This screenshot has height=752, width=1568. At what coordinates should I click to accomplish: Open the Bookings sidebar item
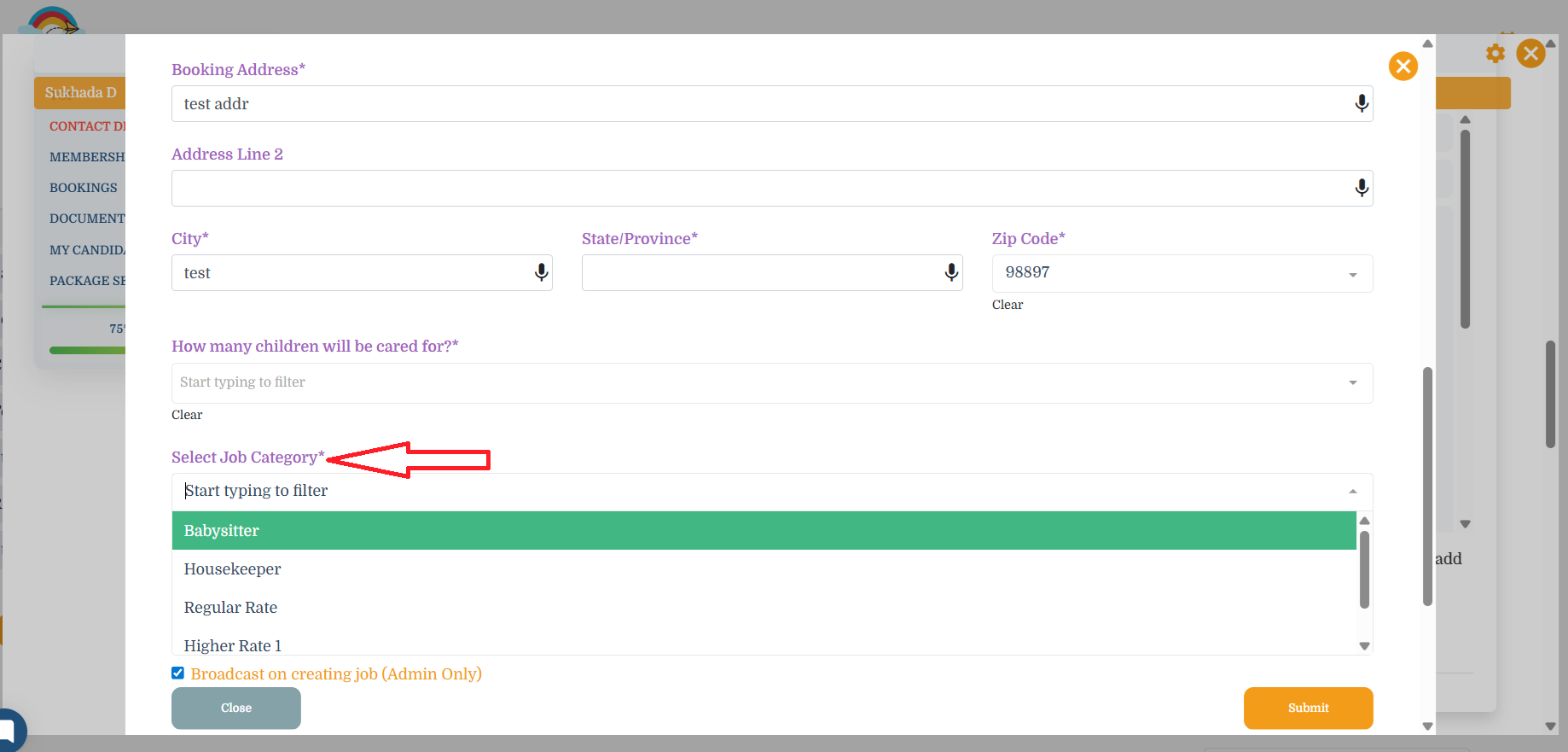[x=84, y=188]
